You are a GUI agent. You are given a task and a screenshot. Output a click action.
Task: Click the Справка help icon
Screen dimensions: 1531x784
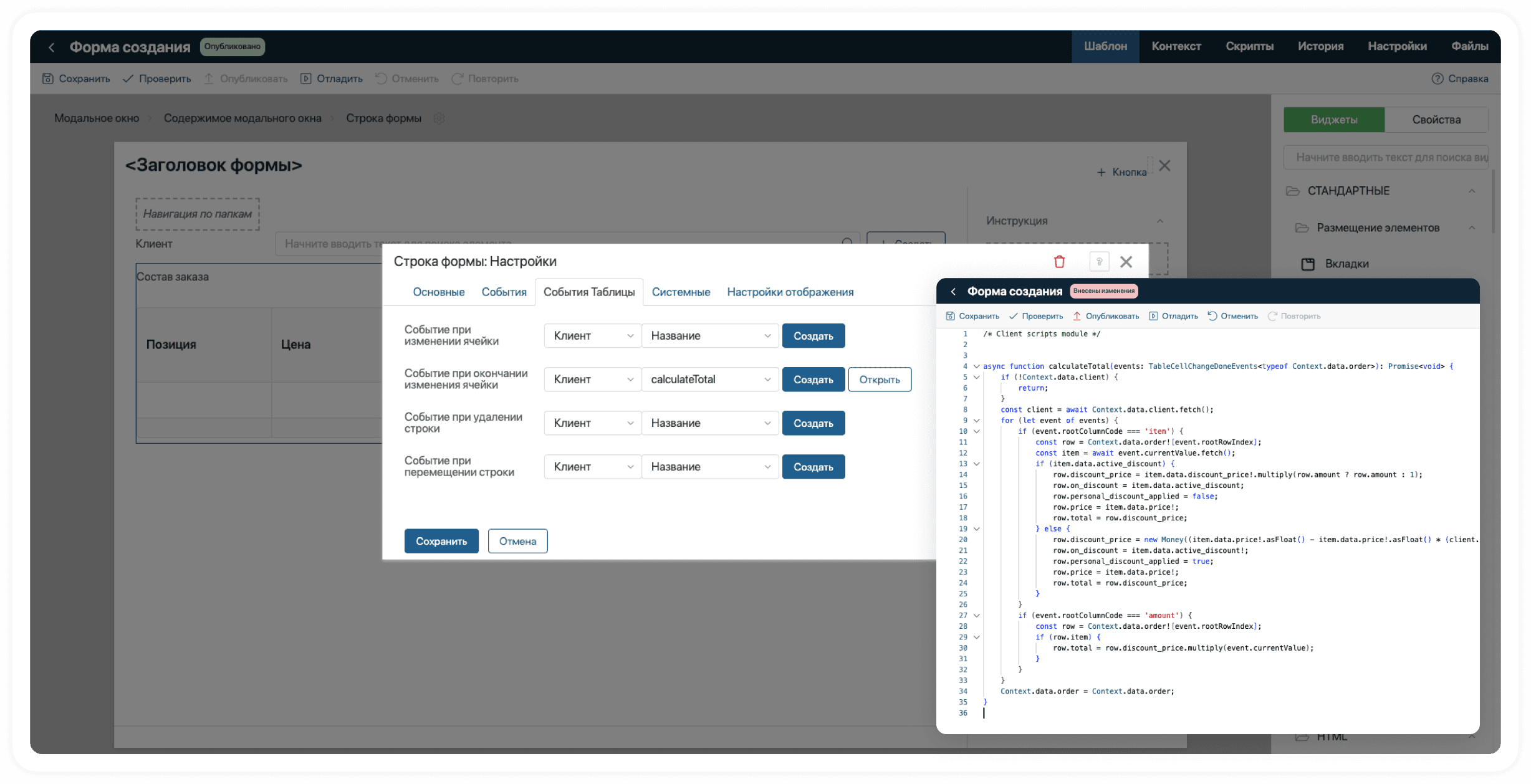click(1437, 79)
